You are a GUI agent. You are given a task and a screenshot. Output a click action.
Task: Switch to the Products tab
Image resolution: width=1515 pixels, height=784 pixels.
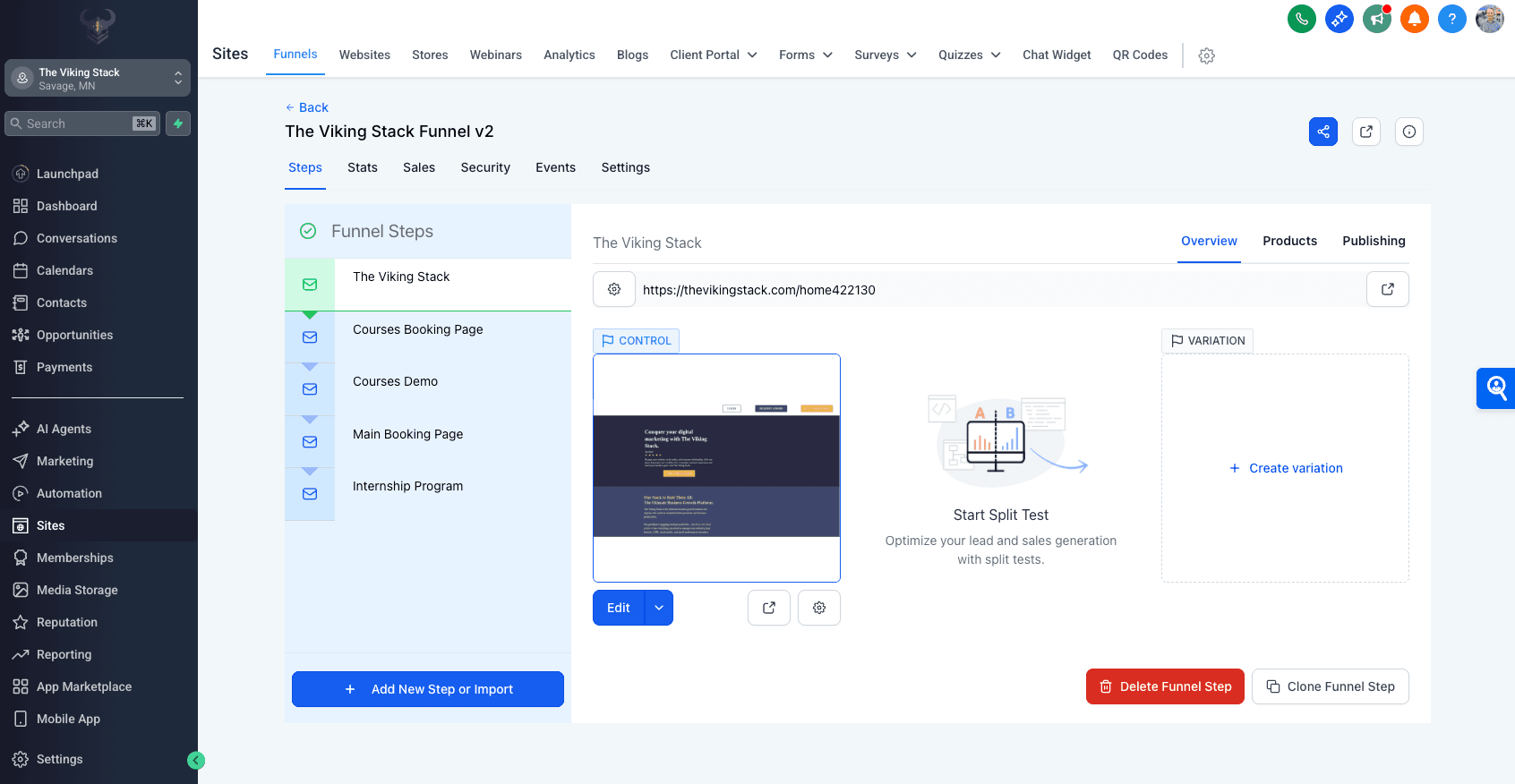(1289, 241)
